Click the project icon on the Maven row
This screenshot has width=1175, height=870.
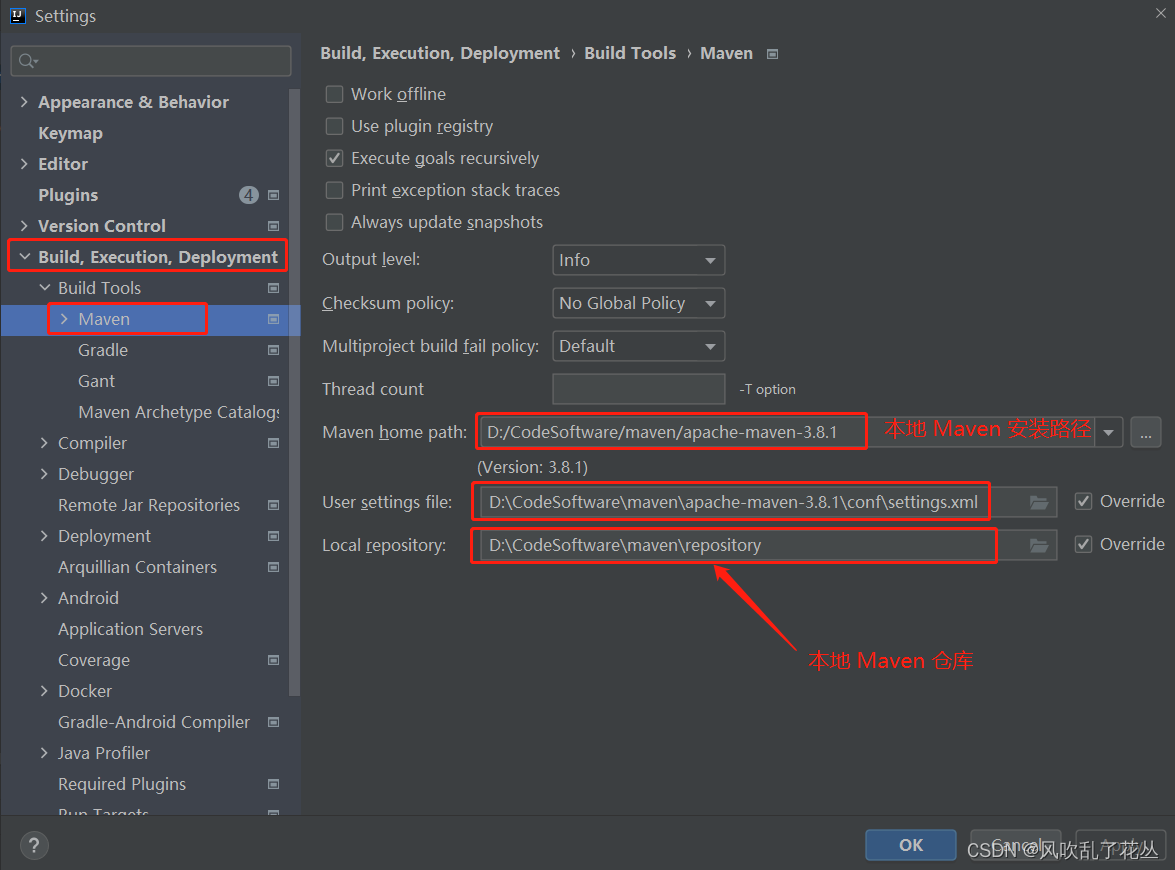(x=274, y=319)
